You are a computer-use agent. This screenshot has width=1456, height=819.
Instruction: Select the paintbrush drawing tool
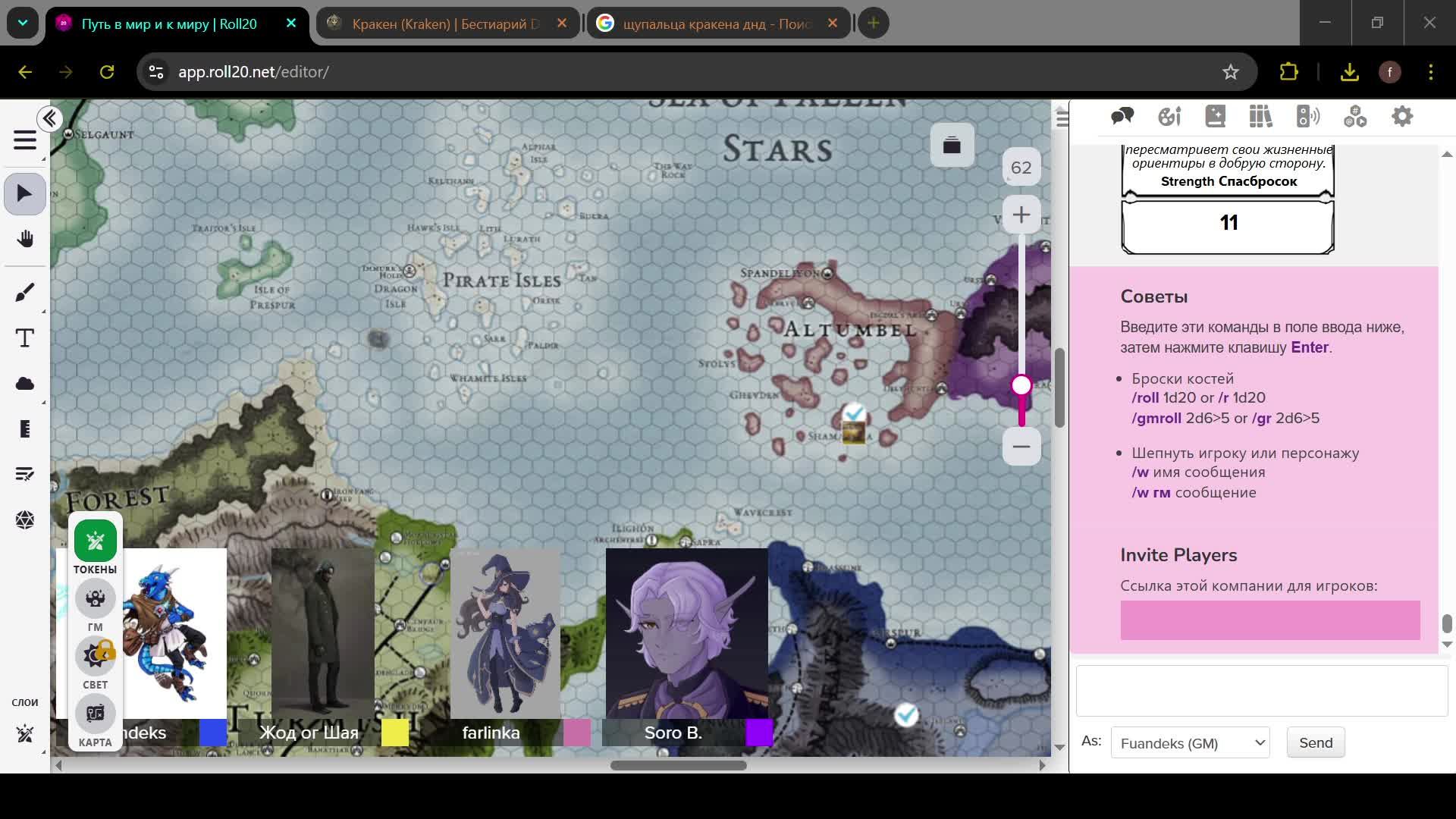pyautogui.click(x=25, y=293)
